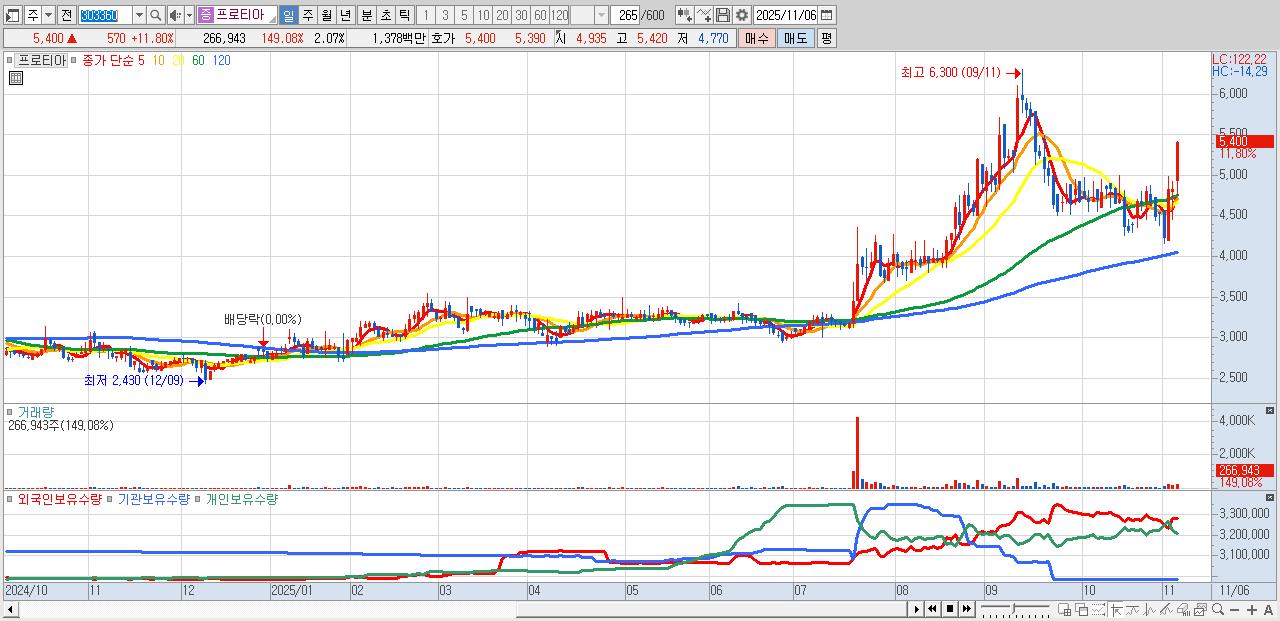
Task: Expand the stock code history dropdown
Action: pos(139,15)
